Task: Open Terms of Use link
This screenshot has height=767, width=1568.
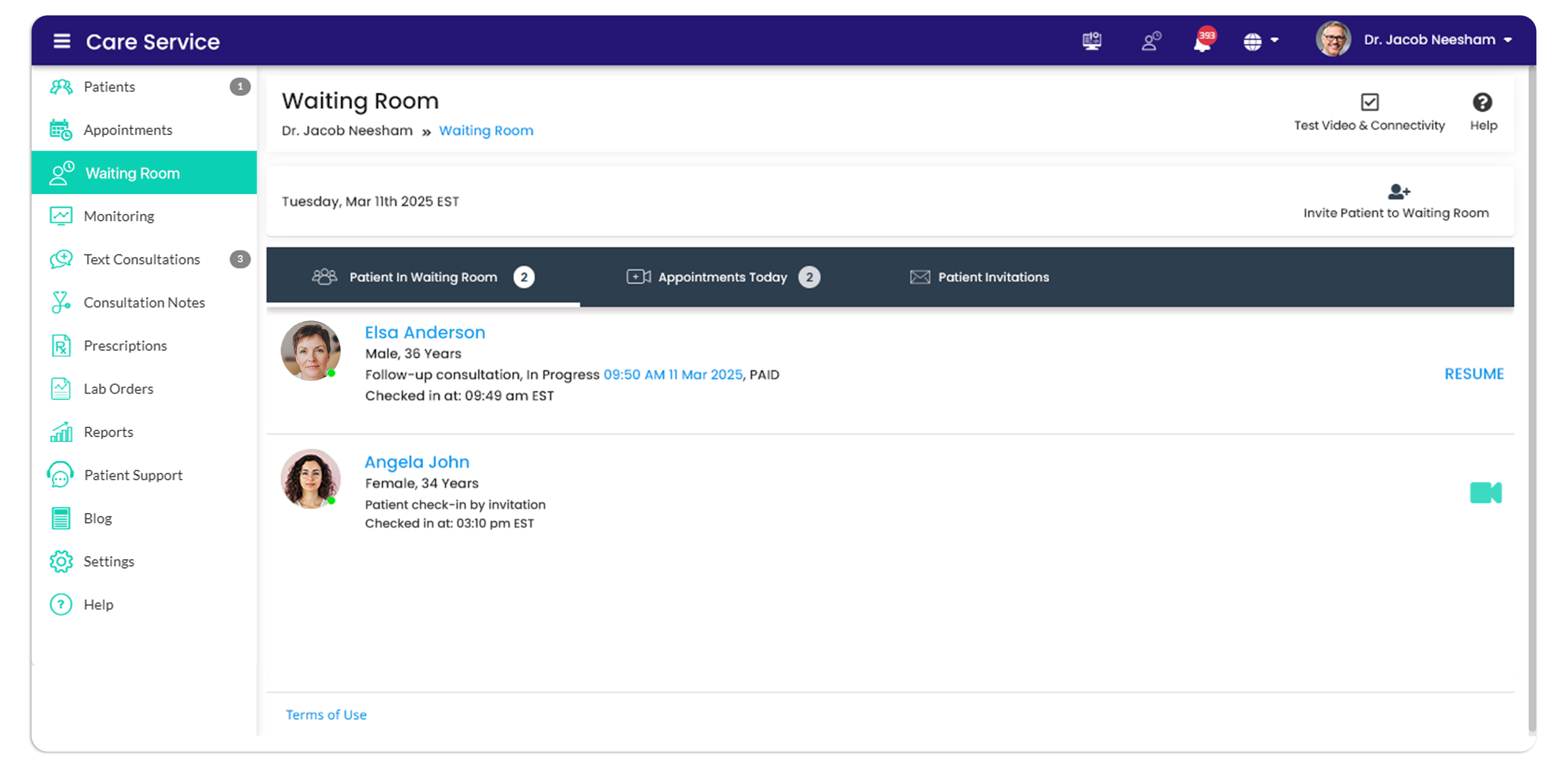Action: coord(326,714)
